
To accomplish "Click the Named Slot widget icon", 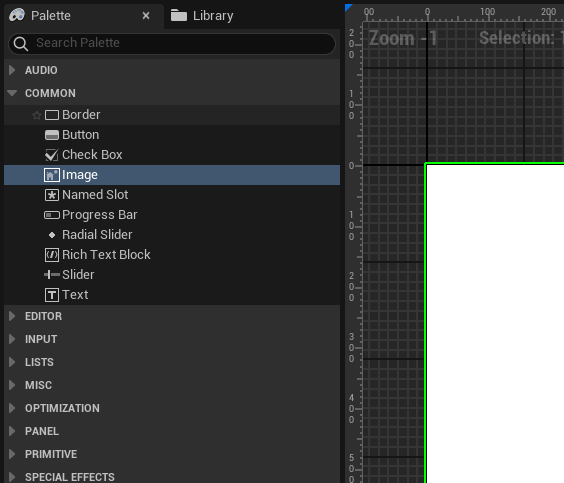I will [52, 195].
